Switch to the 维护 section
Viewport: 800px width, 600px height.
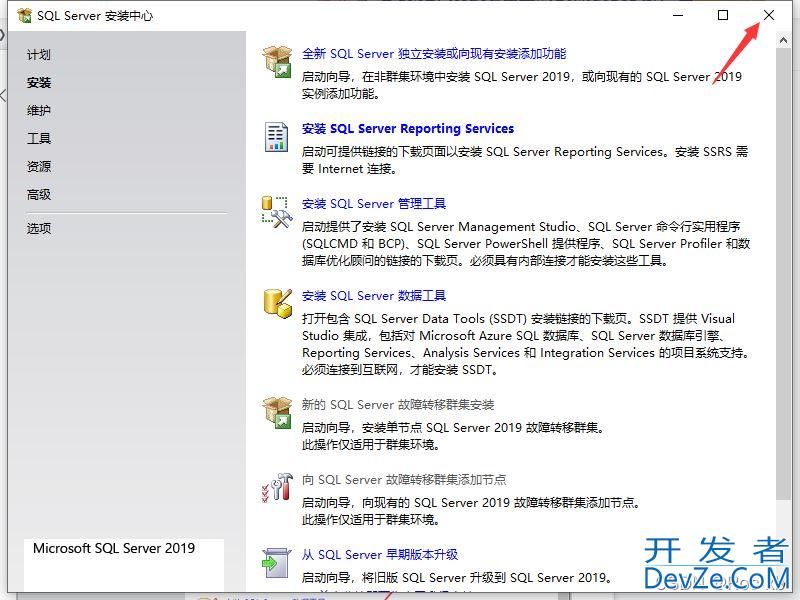(39, 111)
